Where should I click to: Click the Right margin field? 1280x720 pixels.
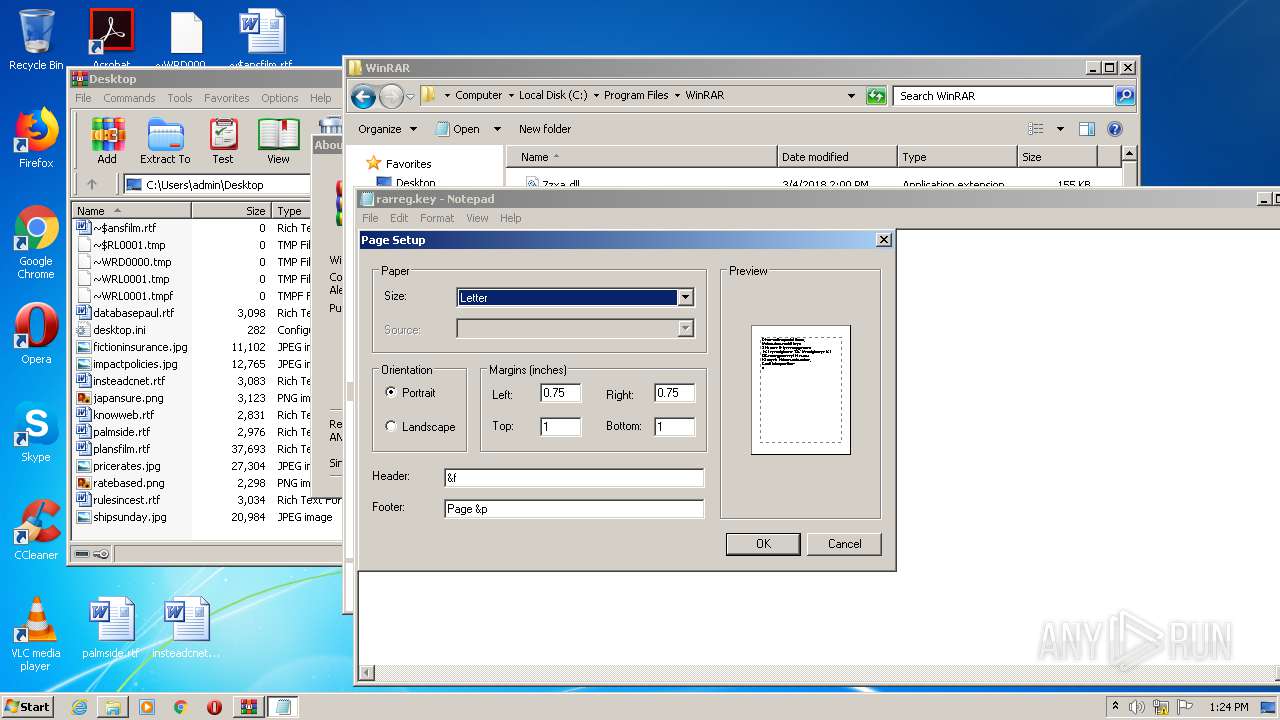tap(674, 393)
